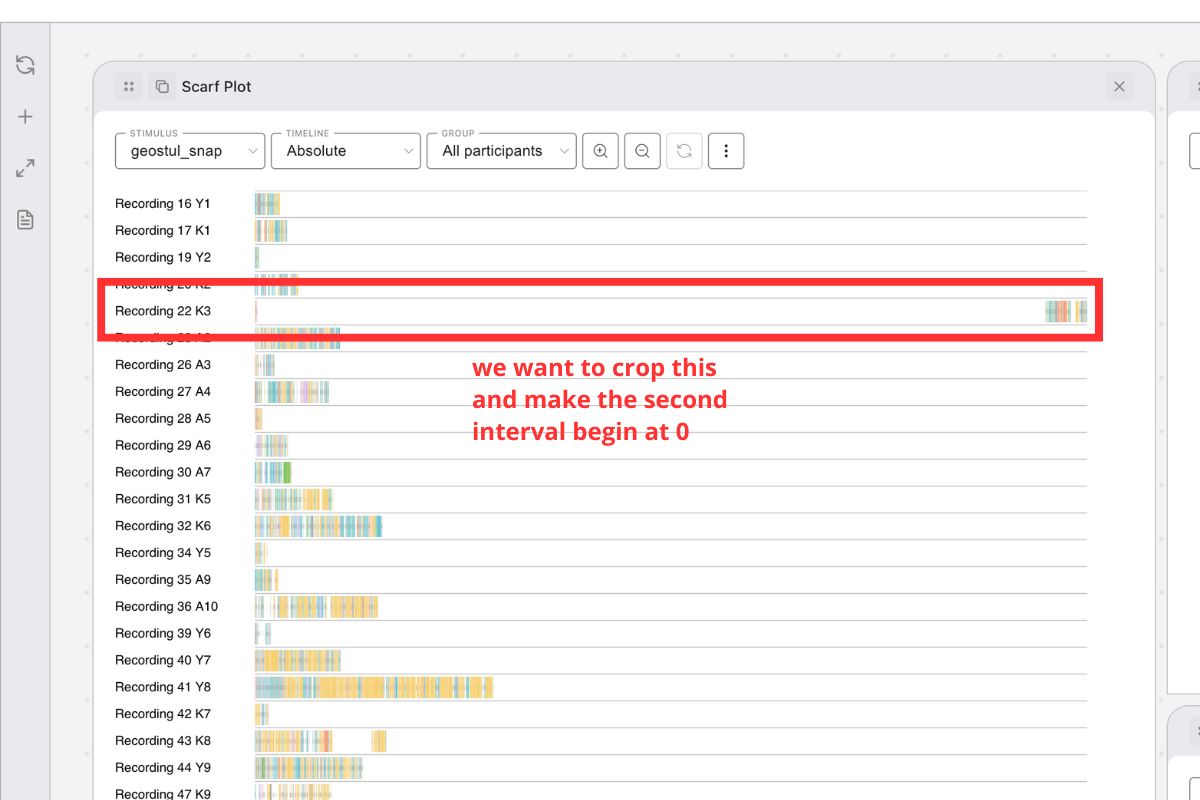Screen dimensions: 1200x800
Task: Open the Stimulus dropdown showing geostul_snap
Action: pos(189,151)
